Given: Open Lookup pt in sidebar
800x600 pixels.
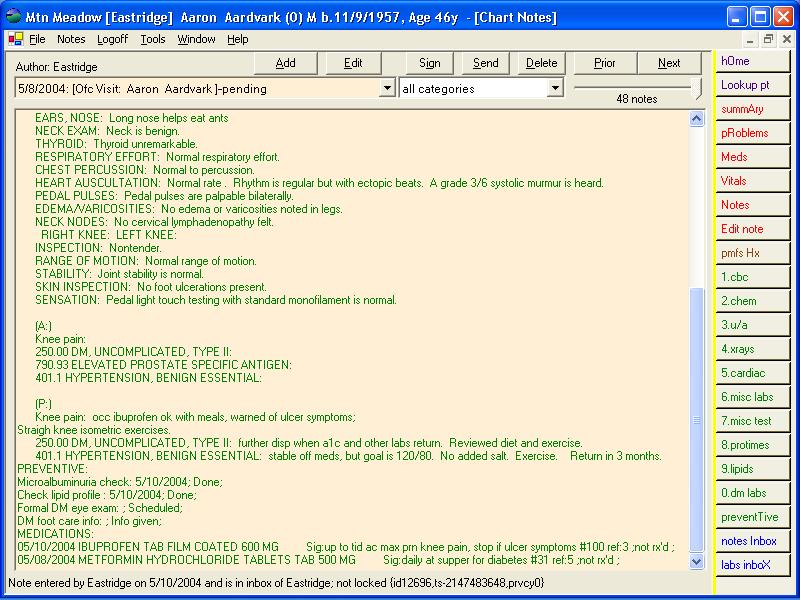Looking at the screenshot, I should coord(754,85).
